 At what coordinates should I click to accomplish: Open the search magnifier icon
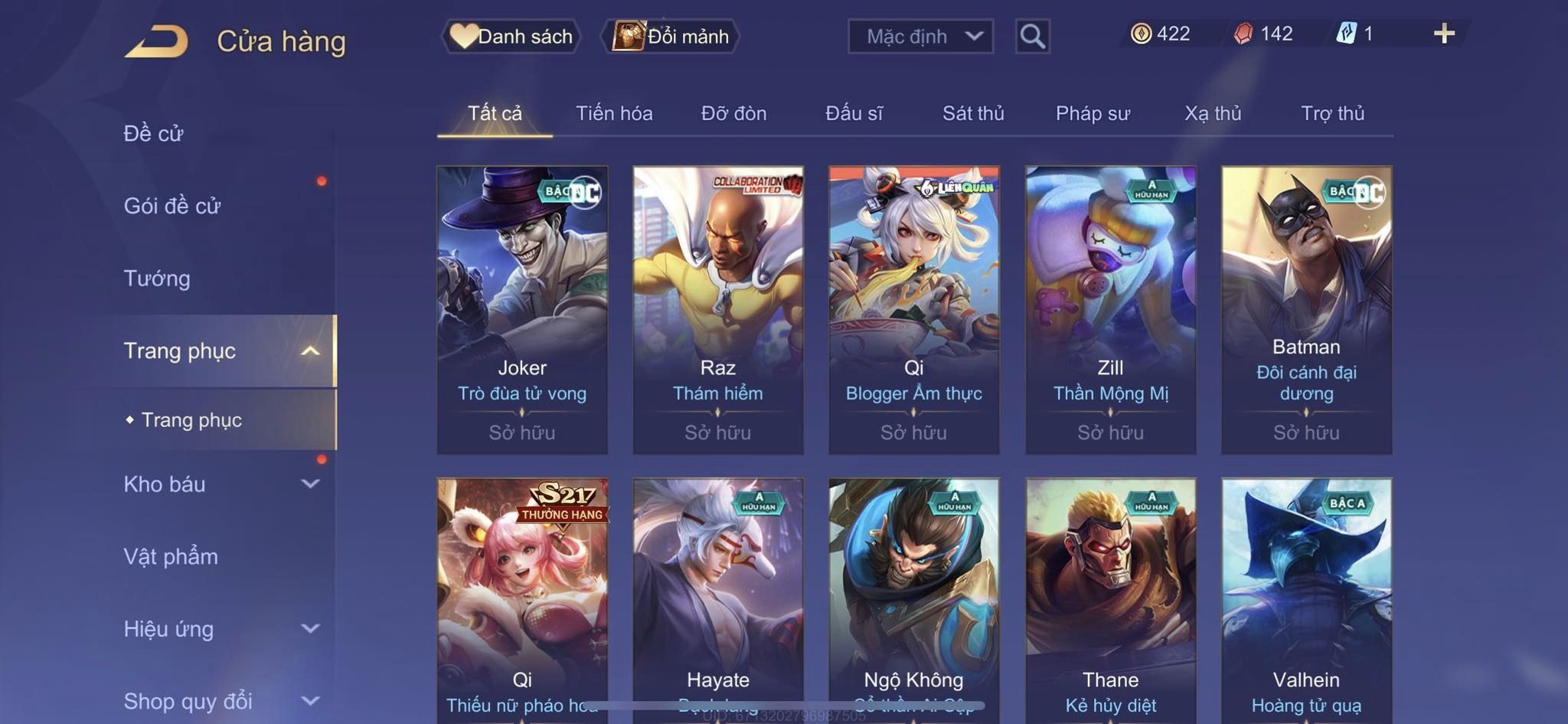tap(1032, 36)
